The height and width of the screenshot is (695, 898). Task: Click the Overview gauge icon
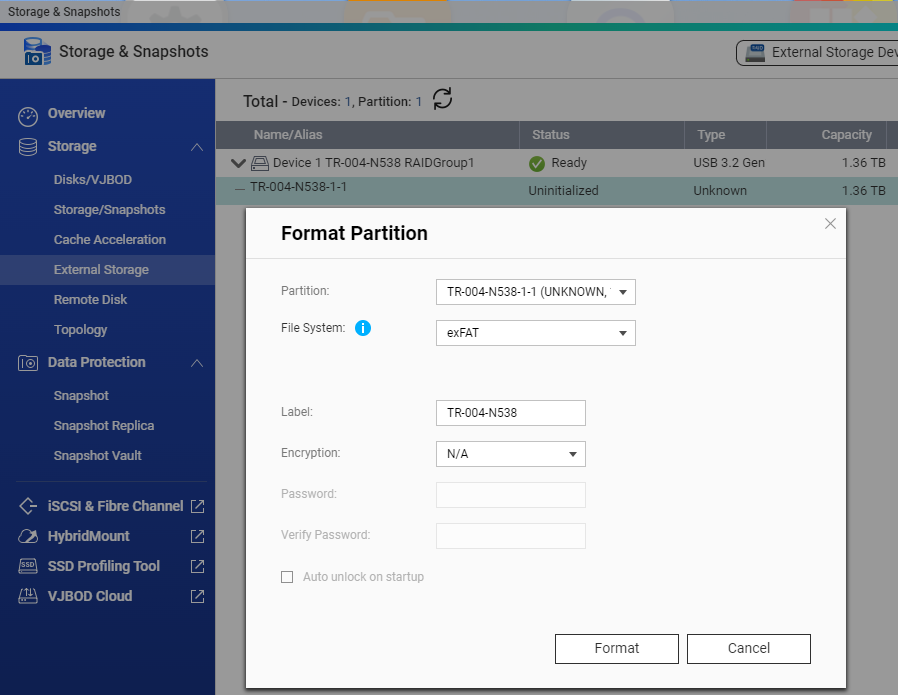point(28,115)
